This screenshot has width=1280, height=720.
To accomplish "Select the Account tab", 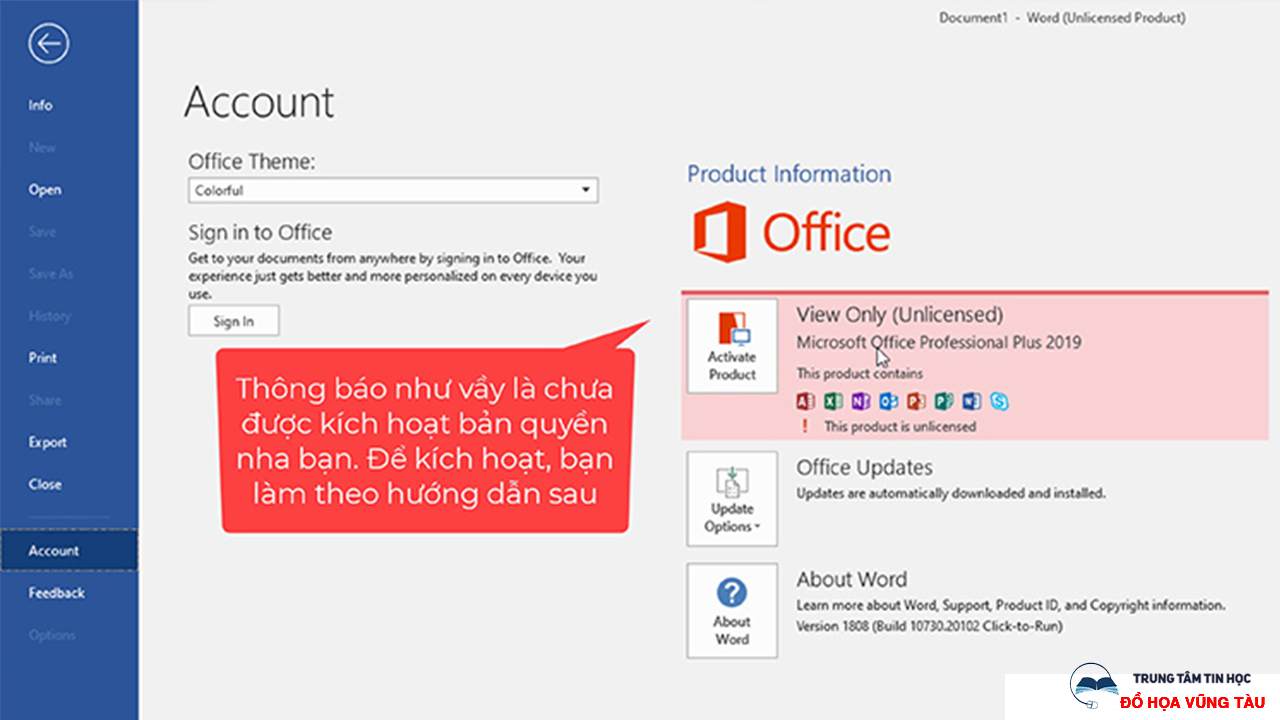I will 69,550.
